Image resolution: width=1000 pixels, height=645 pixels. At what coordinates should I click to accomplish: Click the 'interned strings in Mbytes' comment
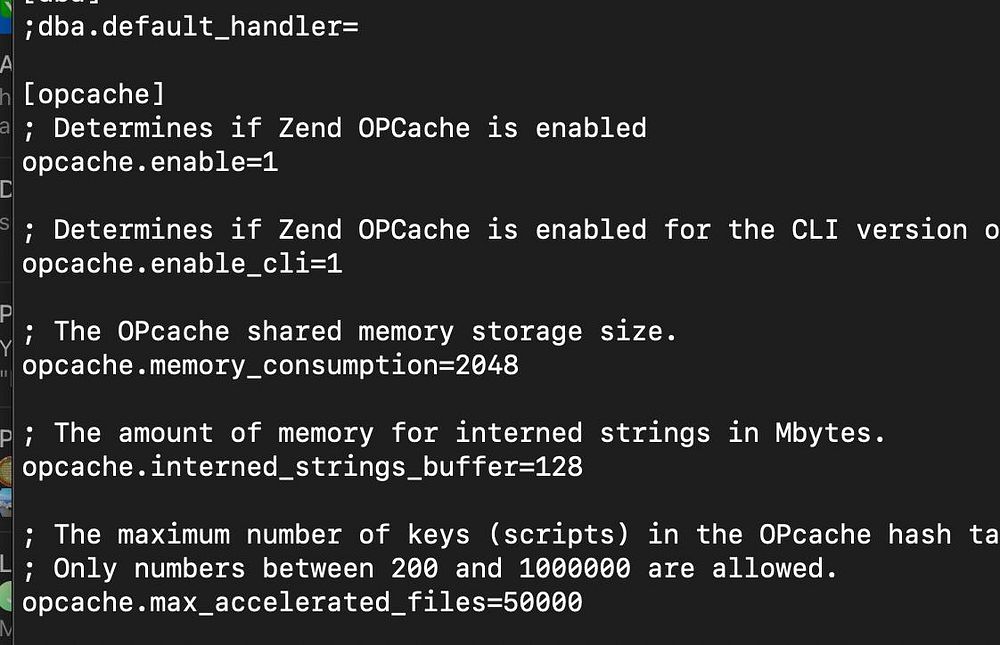click(x=454, y=433)
